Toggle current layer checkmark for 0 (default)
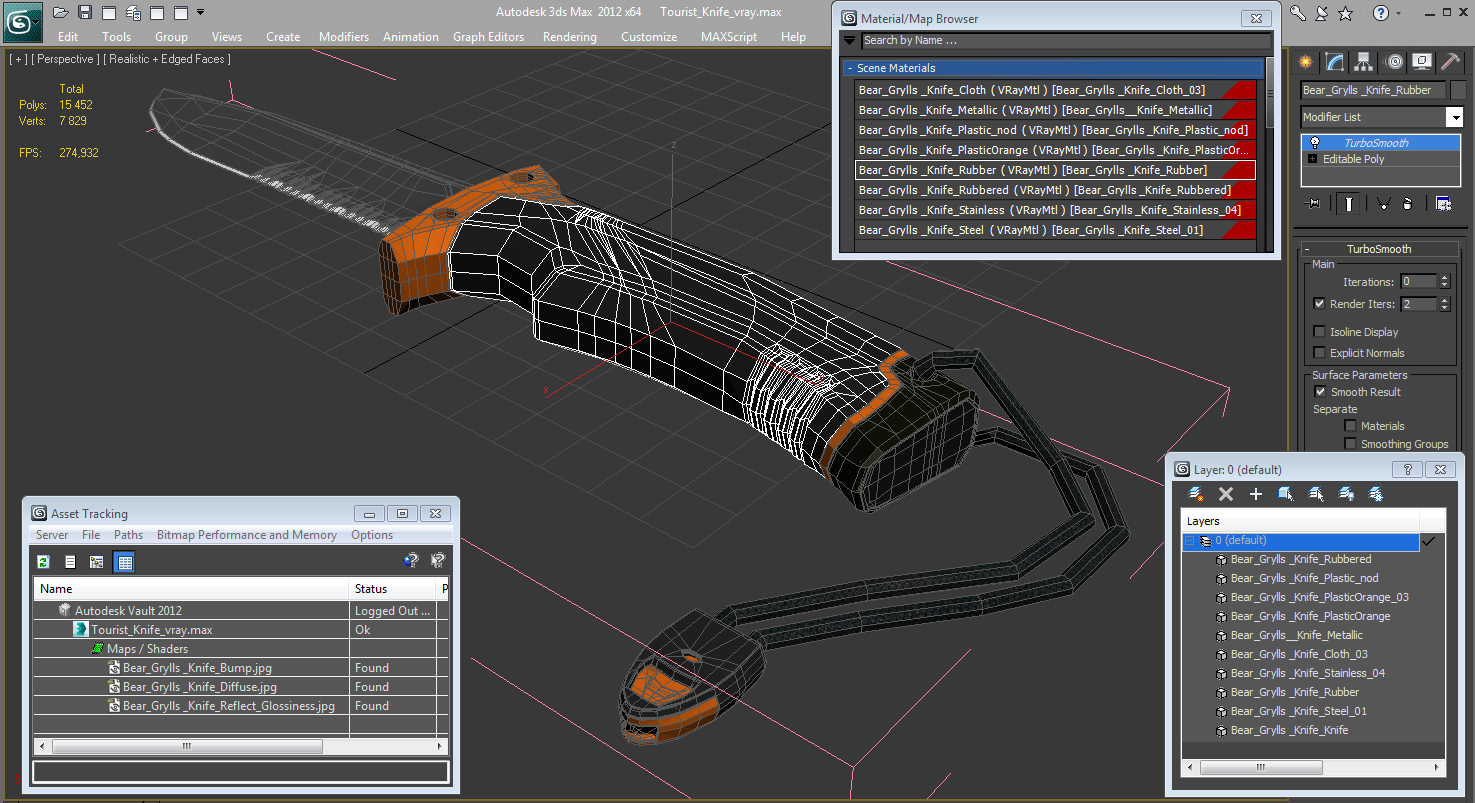The image size is (1475, 803). tap(1428, 541)
